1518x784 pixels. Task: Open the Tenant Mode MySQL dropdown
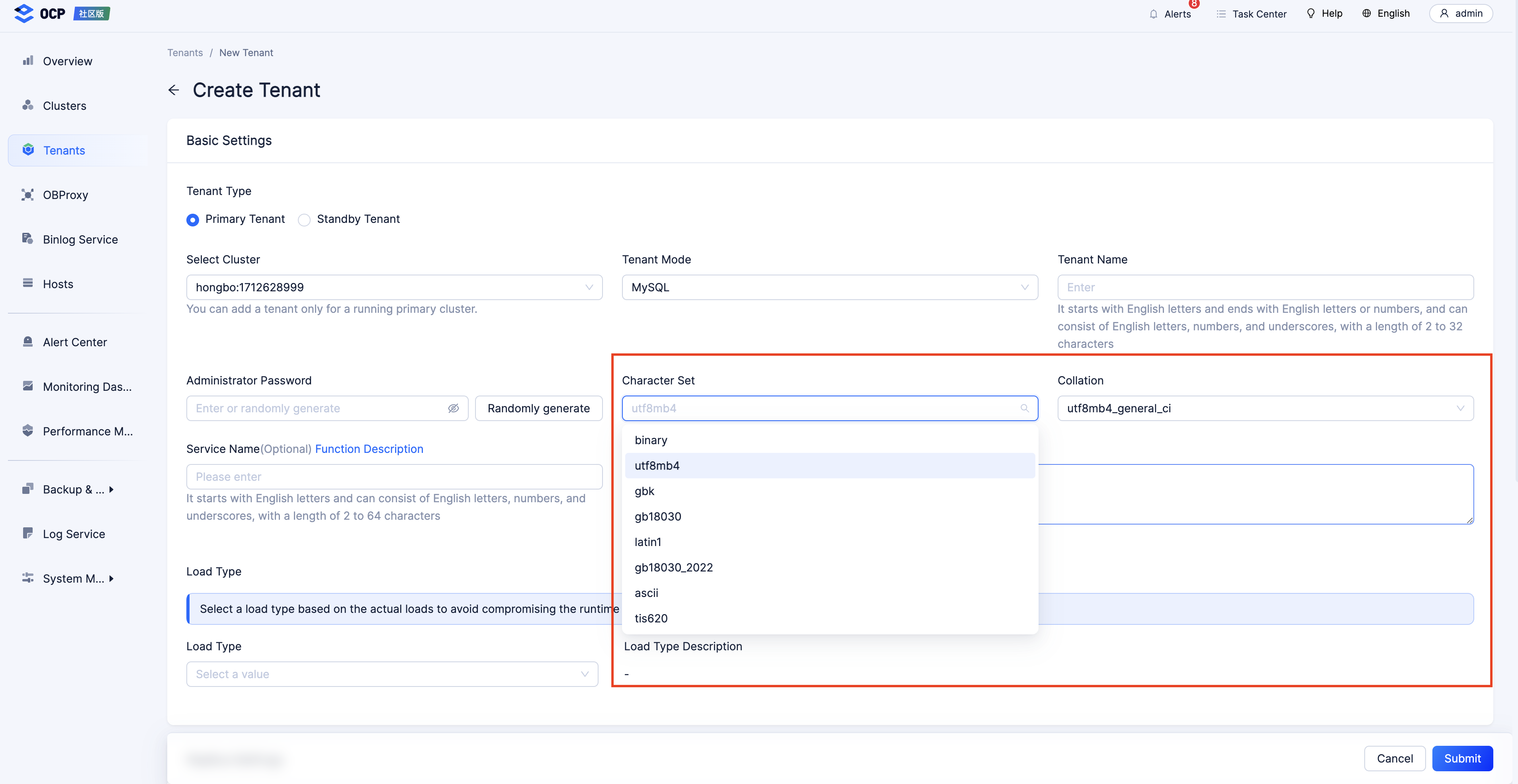830,287
